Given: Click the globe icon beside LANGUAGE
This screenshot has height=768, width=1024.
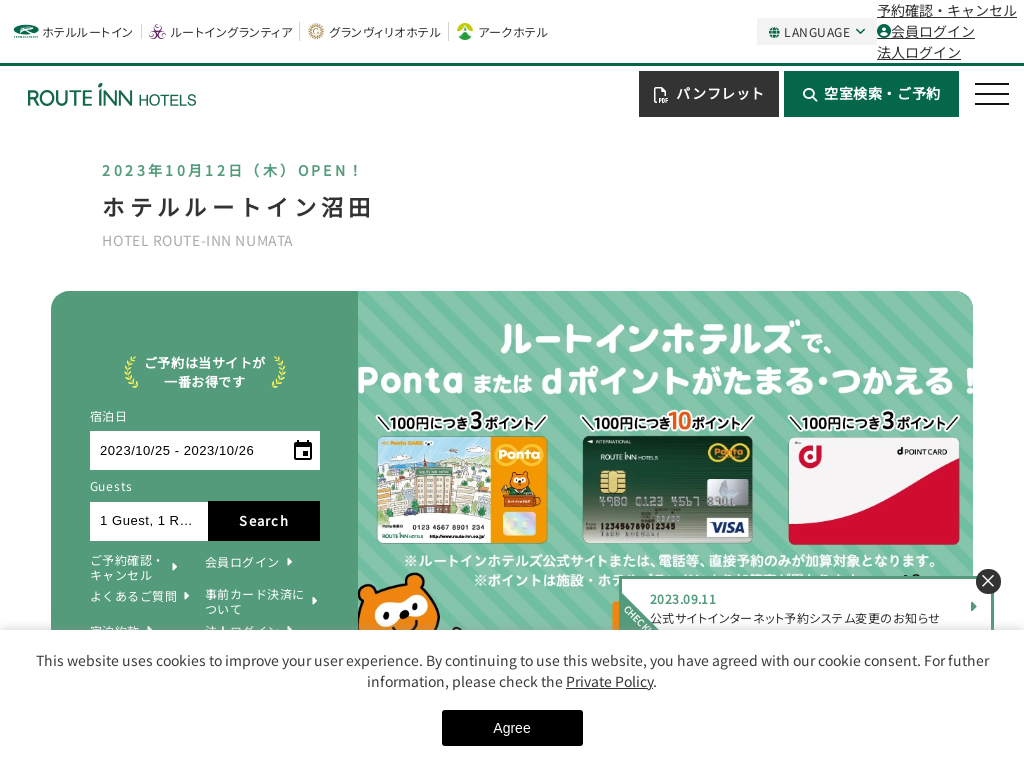Looking at the screenshot, I should (774, 33).
